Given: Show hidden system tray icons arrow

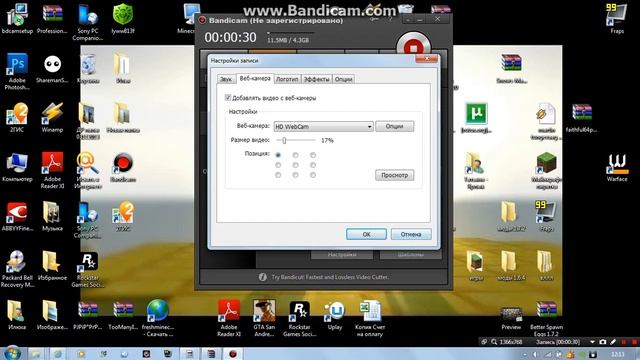Looking at the screenshot, I should (x=525, y=354).
